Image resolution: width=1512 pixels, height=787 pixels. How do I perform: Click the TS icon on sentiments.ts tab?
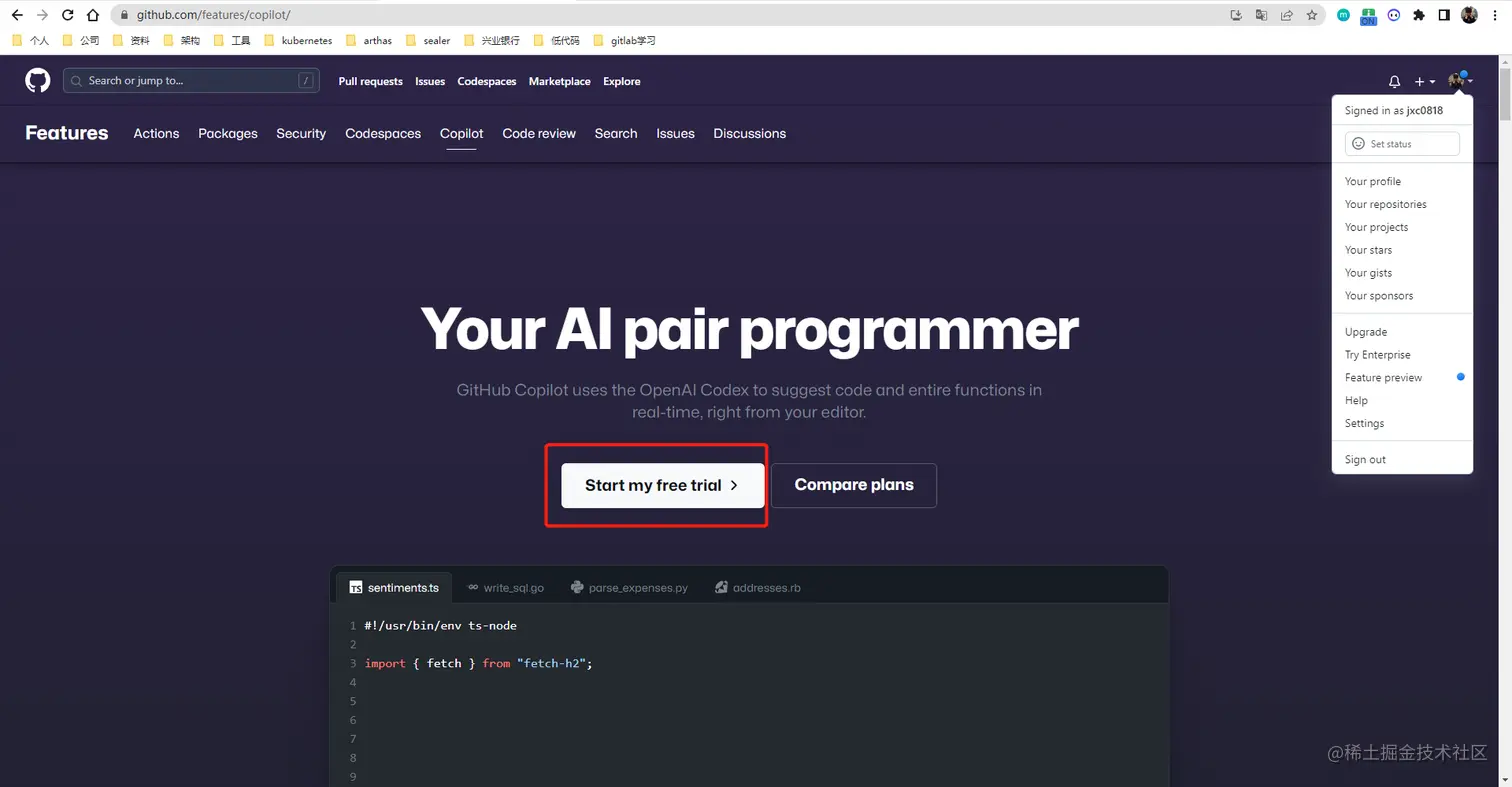pyautogui.click(x=355, y=588)
